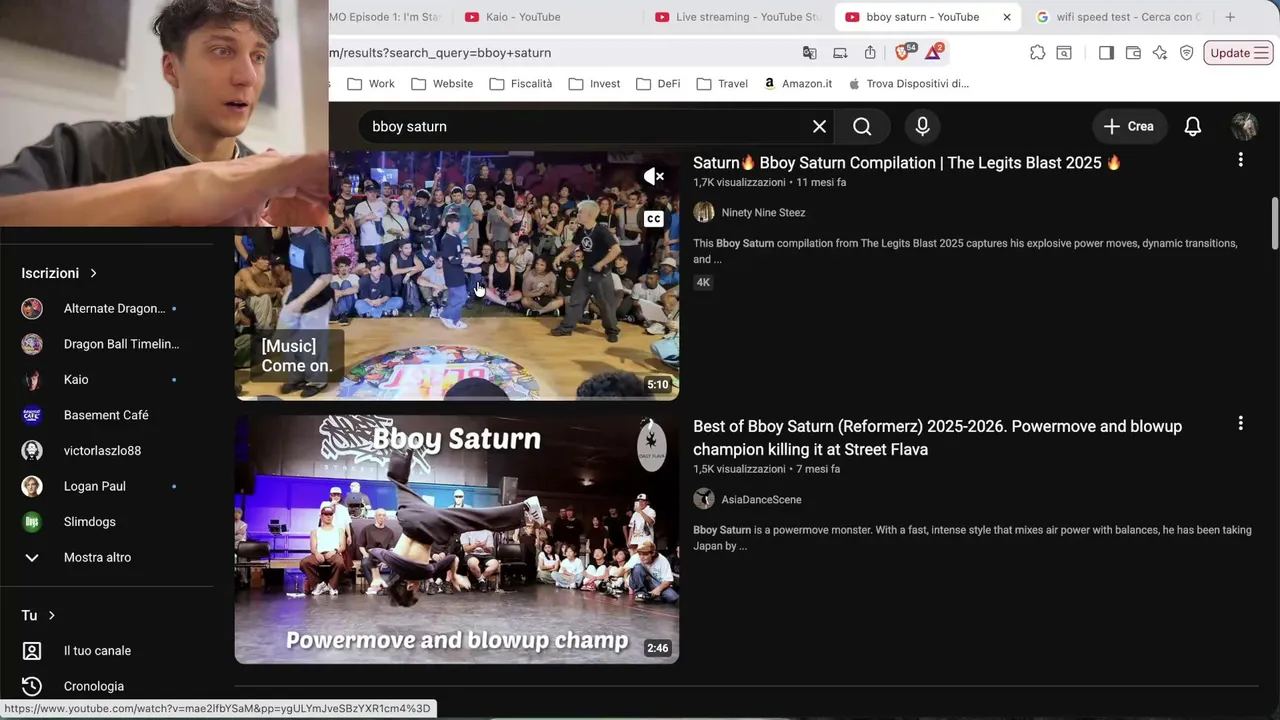Viewport: 1280px width, 720px height.
Task: Open the Iscrizioni section chevron
Action: [x=94, y=273]
